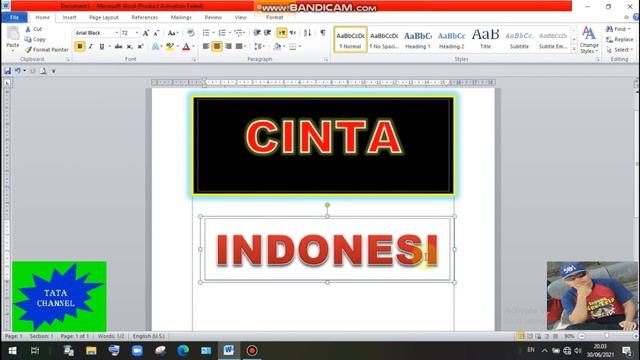Clear formatting with the eraser icon
The image size is (640, 360).
pyautogui.click(x=191, y=33)
